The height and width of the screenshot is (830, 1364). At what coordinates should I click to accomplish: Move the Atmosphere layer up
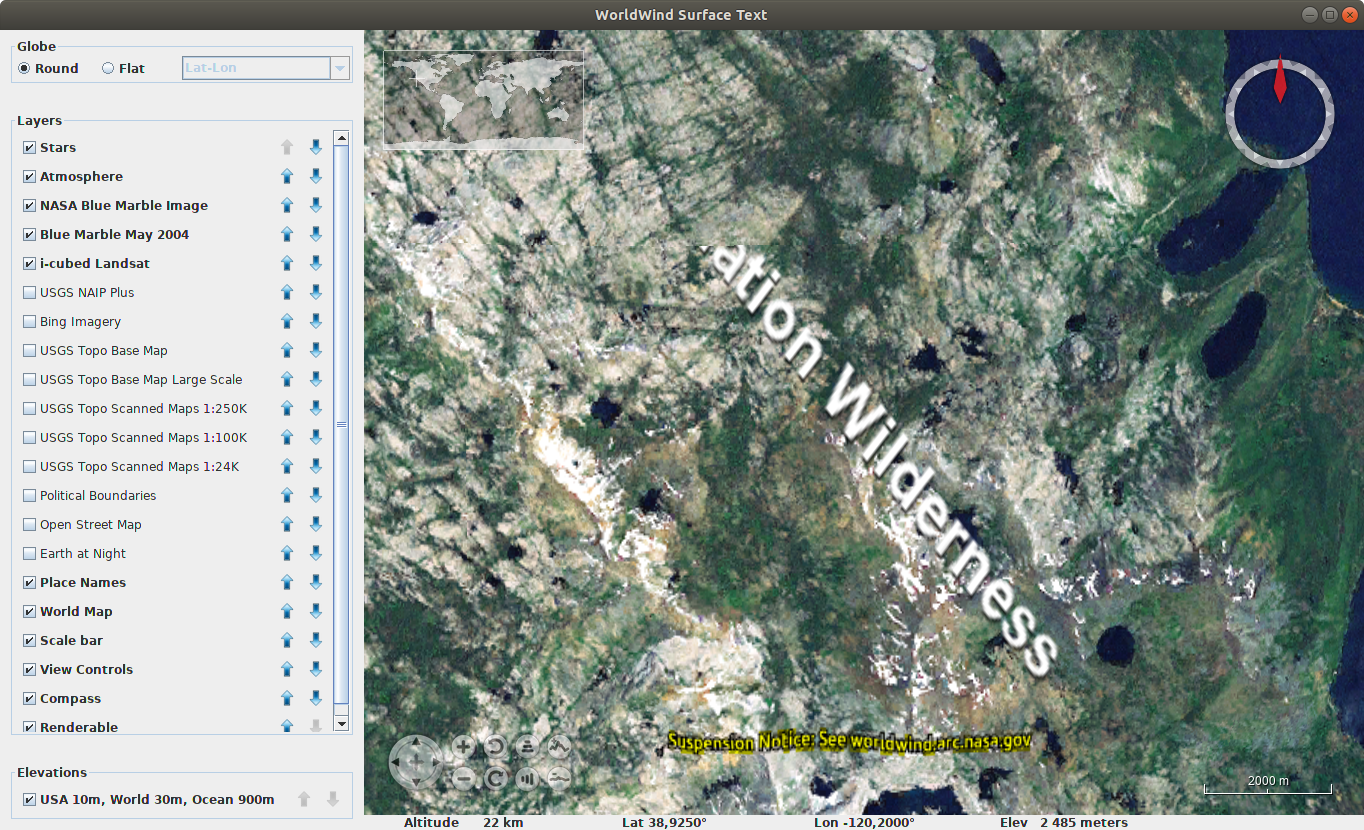pyautogui.click(x=287, y=176)
